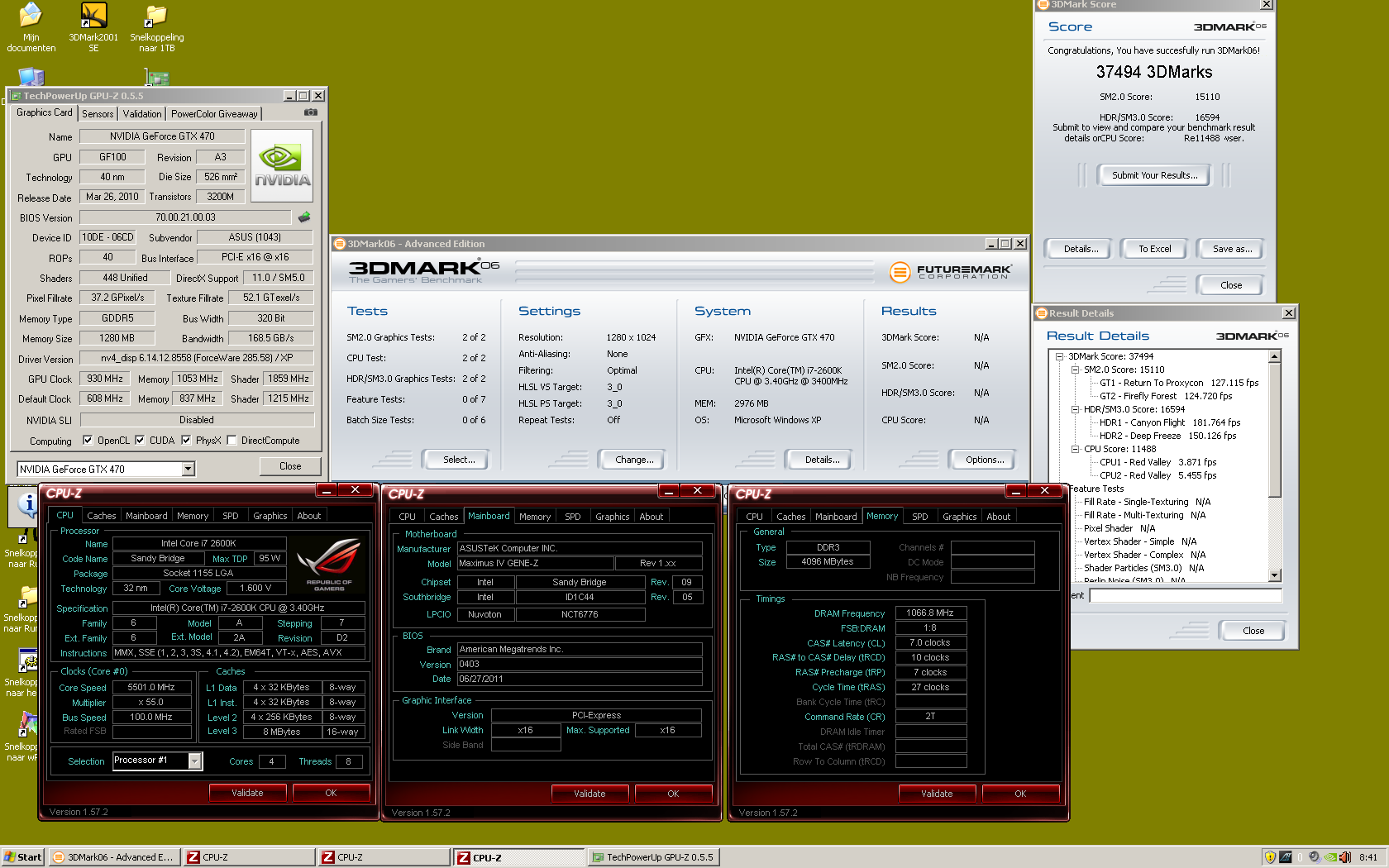Click the NVIDIA logo in GPU-Z
The height and width of the screenshot is (868, 1389).
(282, 165)
